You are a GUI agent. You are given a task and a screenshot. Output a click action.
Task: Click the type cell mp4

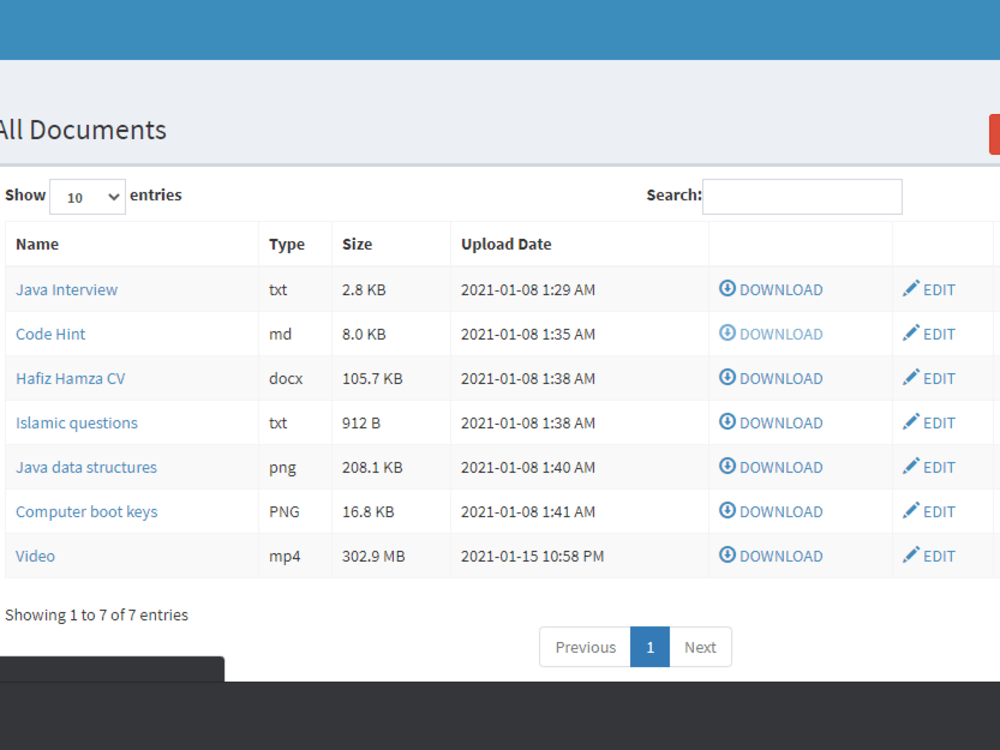pos(284,557)
